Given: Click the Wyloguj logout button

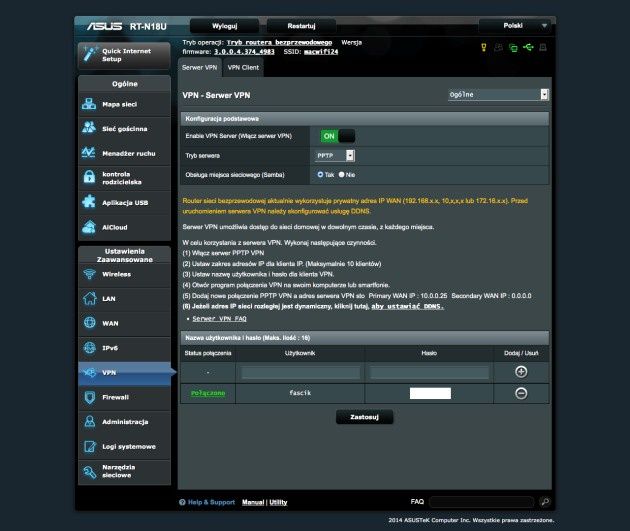Looking at the screenshot, I should point(225,26).
